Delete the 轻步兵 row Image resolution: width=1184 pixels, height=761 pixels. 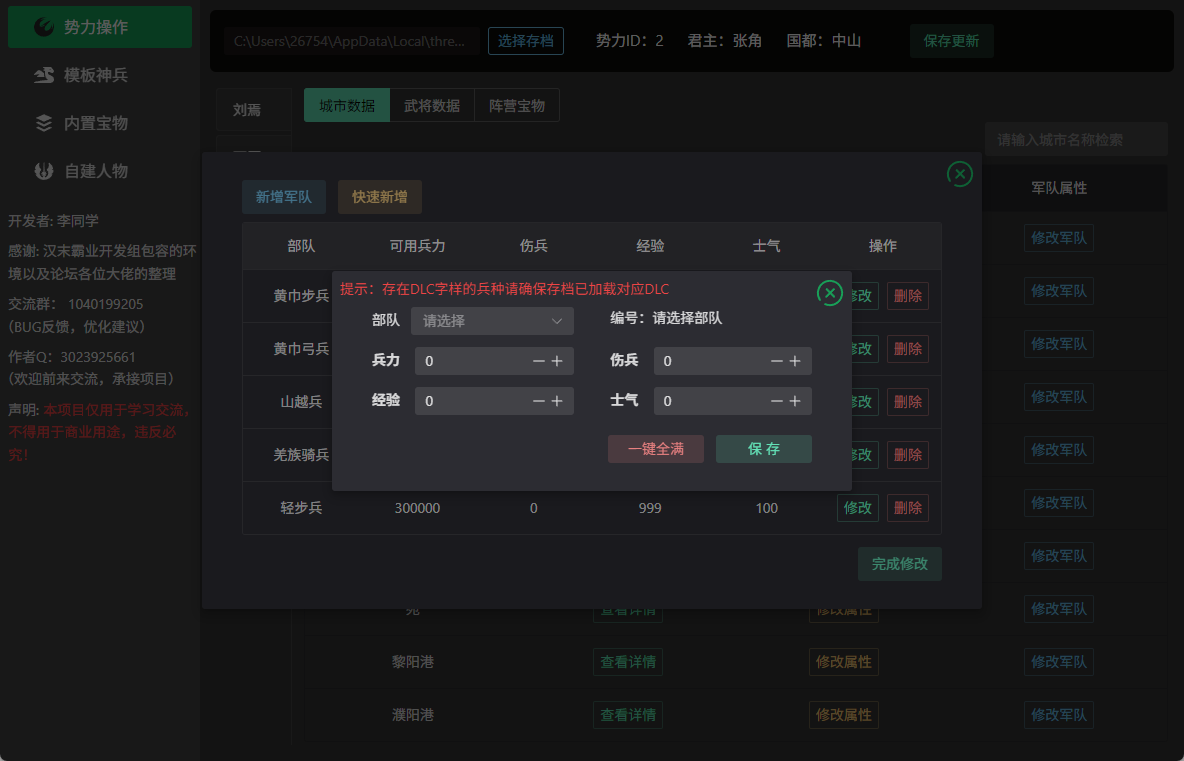tap(907, 508)
